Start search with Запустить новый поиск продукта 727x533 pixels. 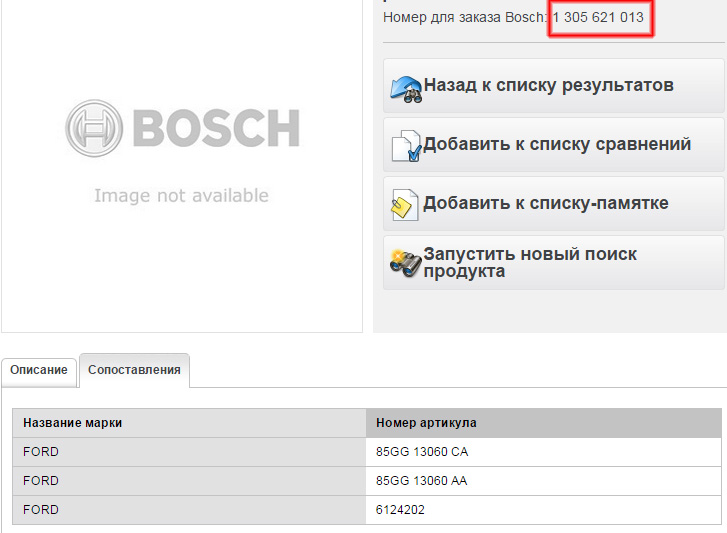pyautogui.click(x=554, y=263)
